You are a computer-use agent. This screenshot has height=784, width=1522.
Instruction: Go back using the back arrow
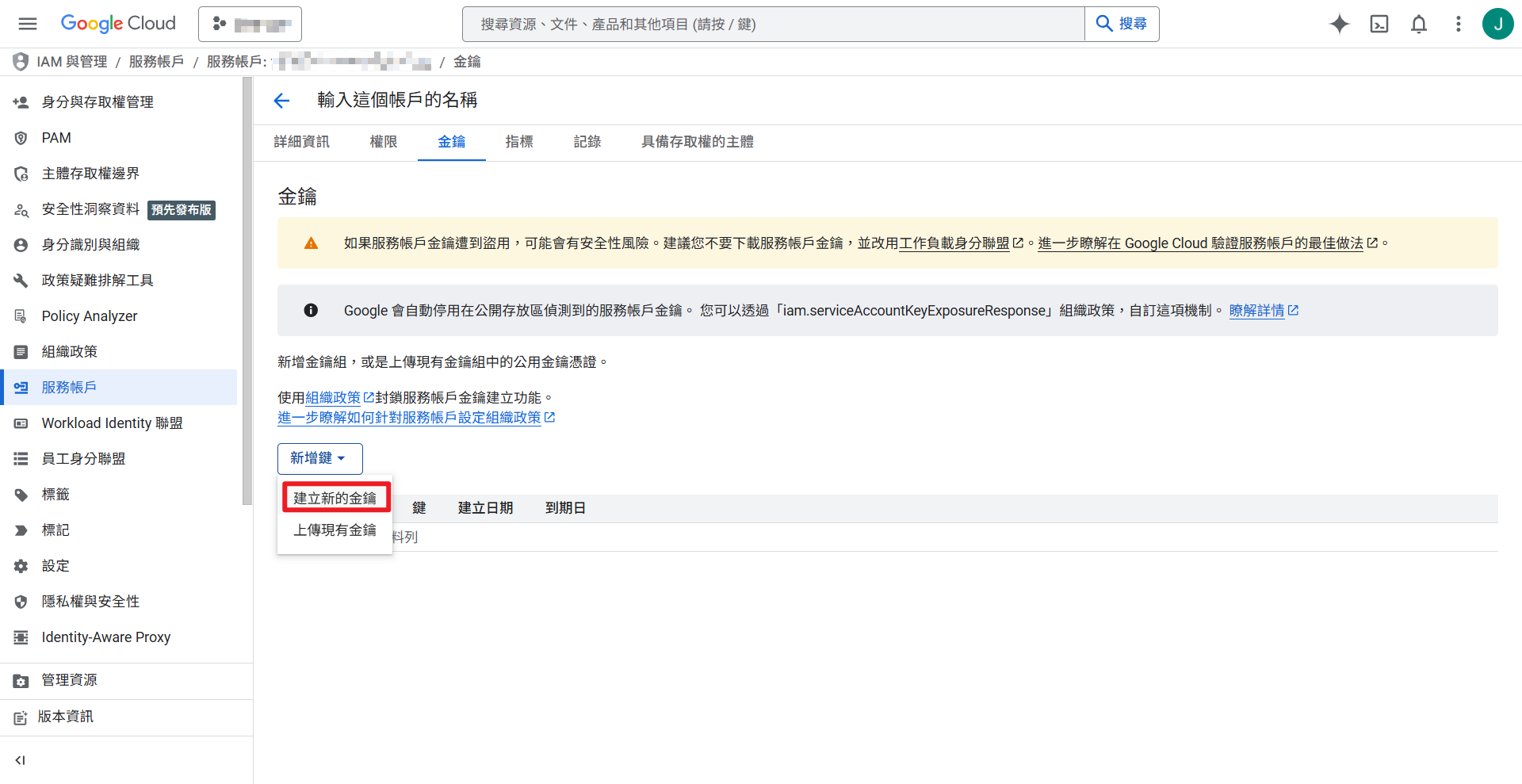[x=281, y=101]
